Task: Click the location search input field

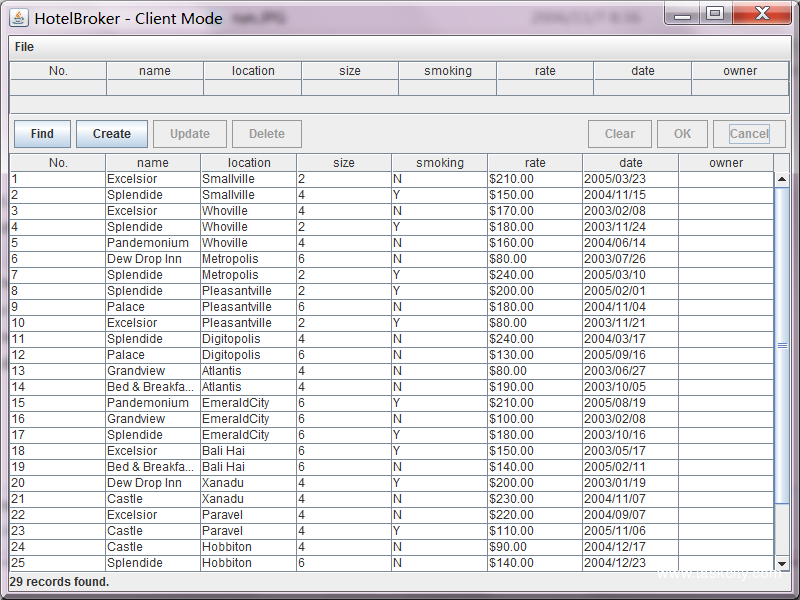Action: 252,88
